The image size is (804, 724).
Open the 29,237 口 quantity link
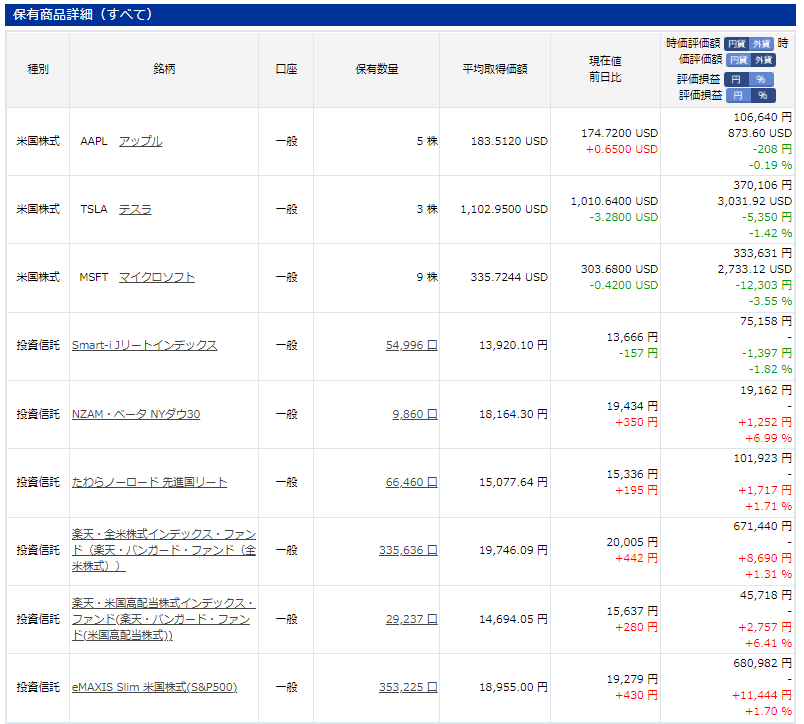pos(411,619)
